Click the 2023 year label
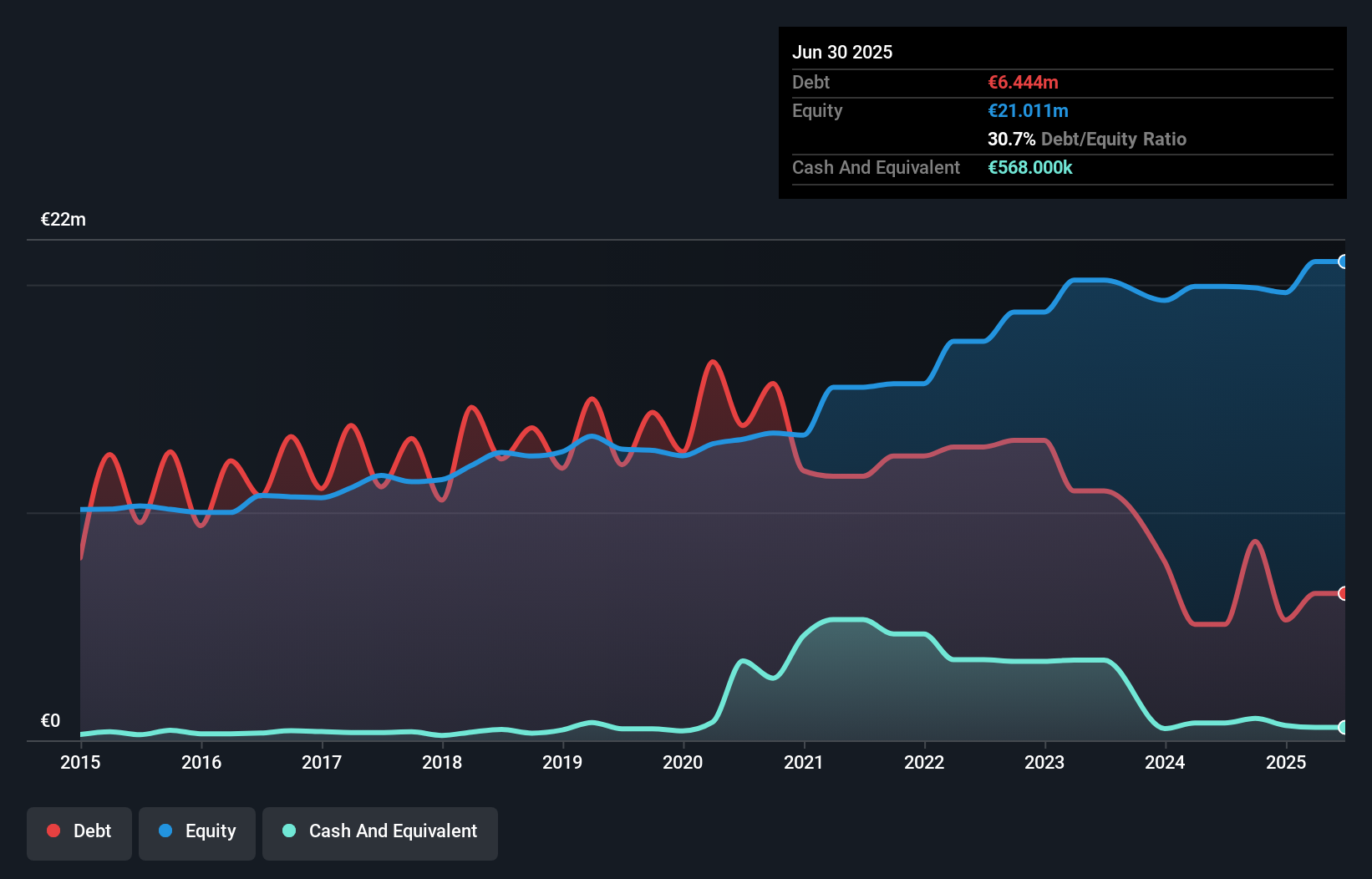This screenshot has width=1372, height=879. click(x=1044, y=762)
